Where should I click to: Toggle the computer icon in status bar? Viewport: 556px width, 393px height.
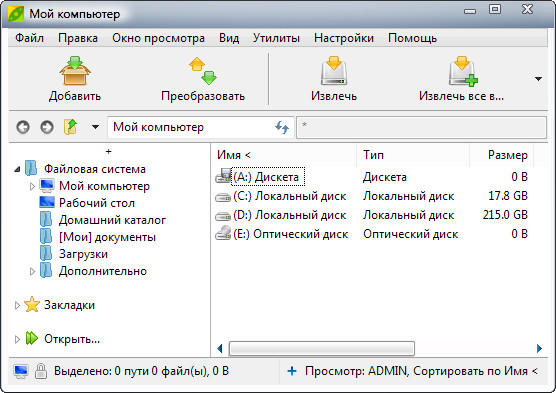(x=21, y=371)
